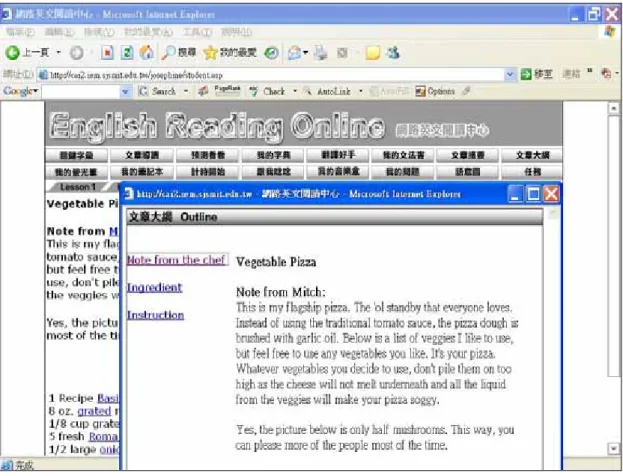Open the 檢視(V) menu
Viewport: 623px width, 476px height.
[x=99, y=32]
